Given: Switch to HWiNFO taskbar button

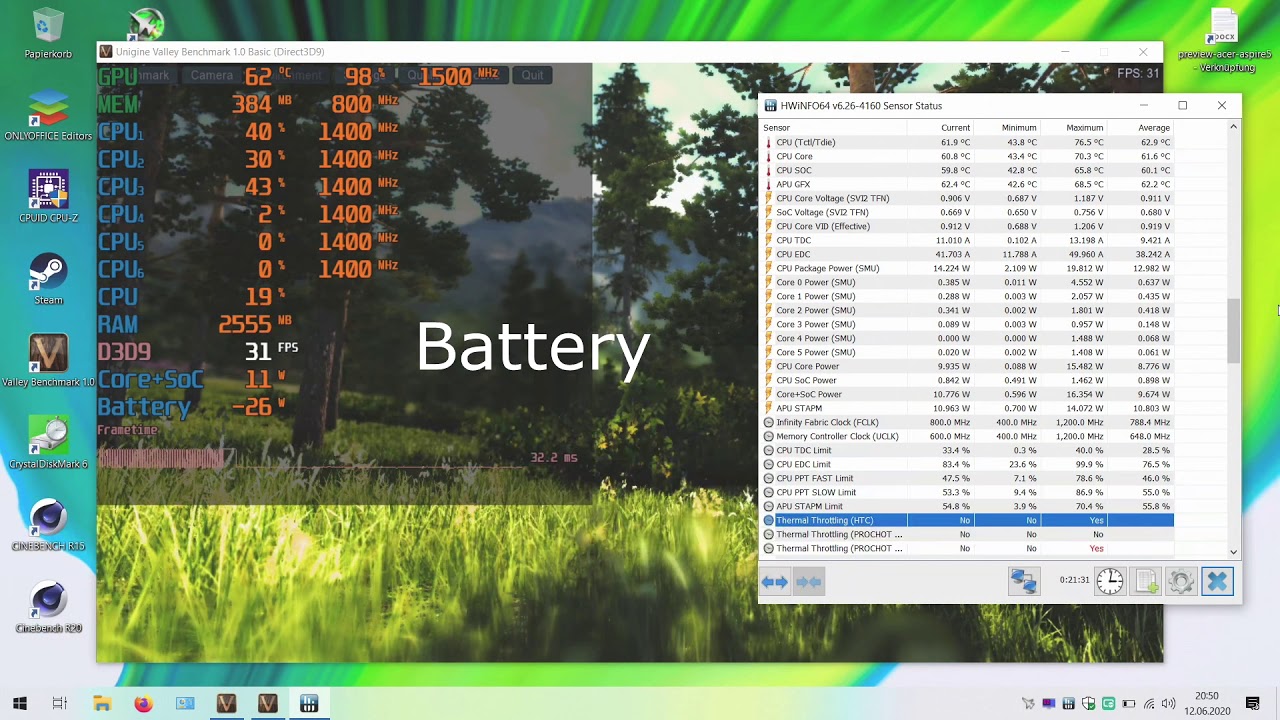Looking at the screenshot, I should click(x=309, y=704).
